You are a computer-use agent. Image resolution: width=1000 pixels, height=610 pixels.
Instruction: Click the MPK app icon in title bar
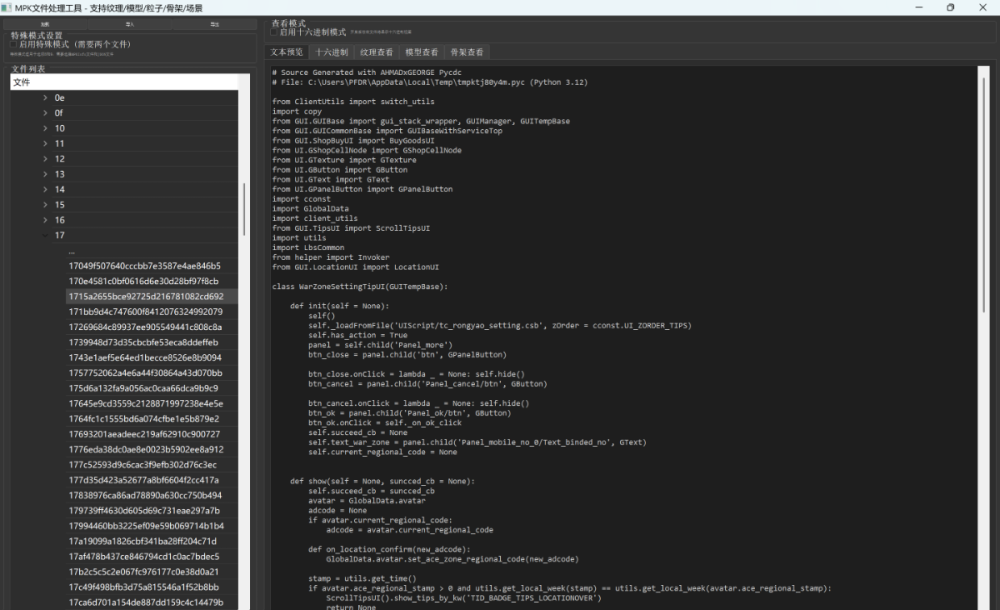click(x=6, y=8)
